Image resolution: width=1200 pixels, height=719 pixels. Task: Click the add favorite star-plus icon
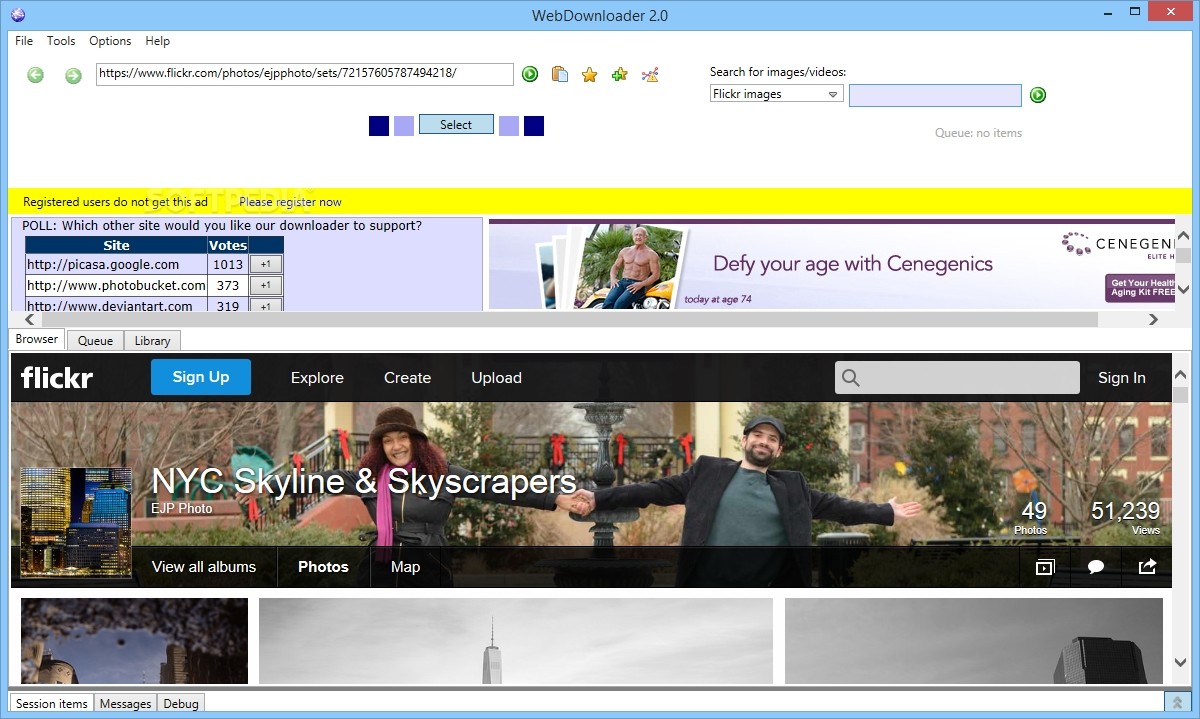tap(620, 74)
